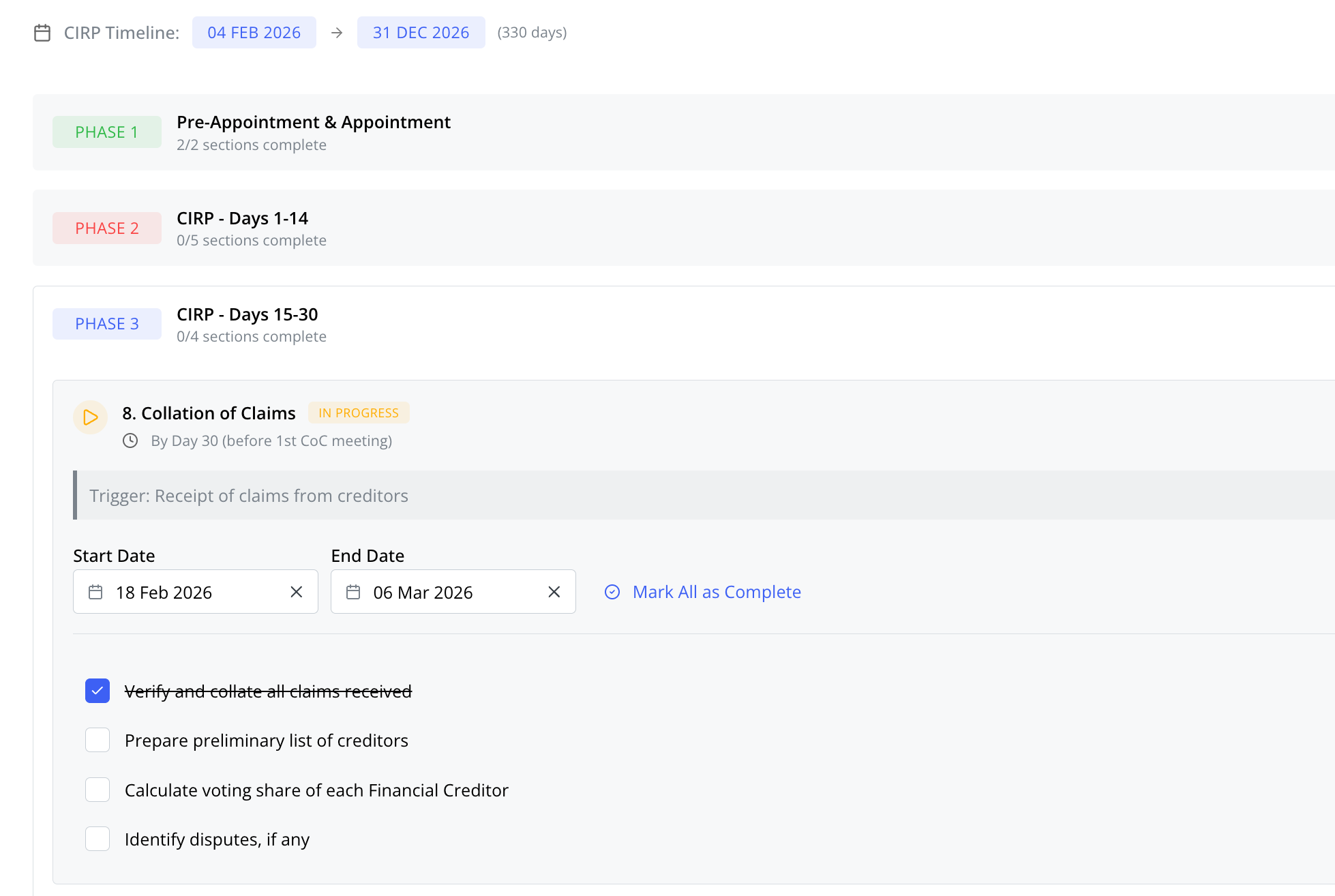Click the orange play icon for Collation of Claims
Image resolution: width=1335 pixels, height=896 pixels.
(x=90, y=417)
